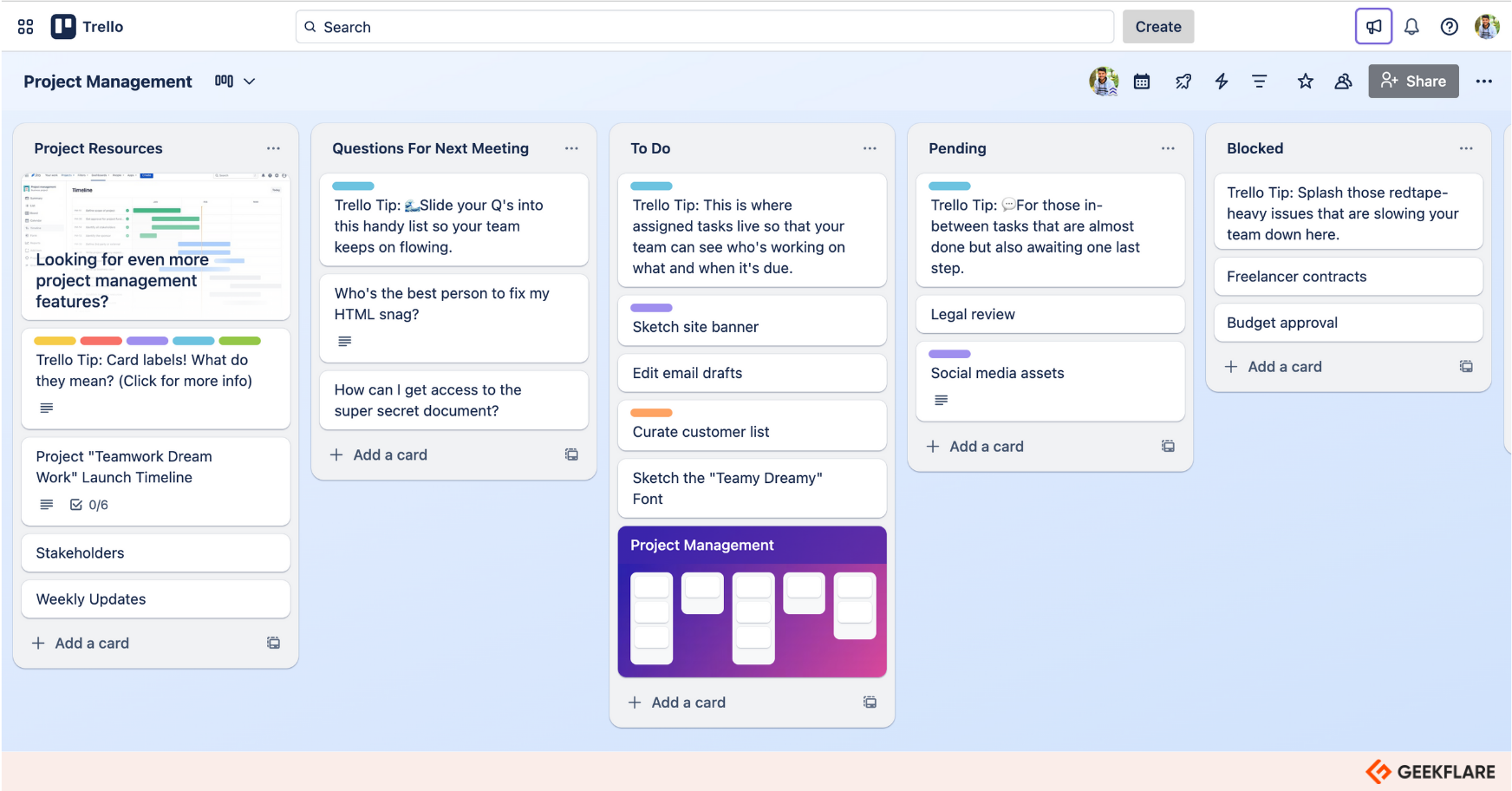Open the rocket power-ups icon
This screenshot has width=1512, height=791.
click(1183, 82)
